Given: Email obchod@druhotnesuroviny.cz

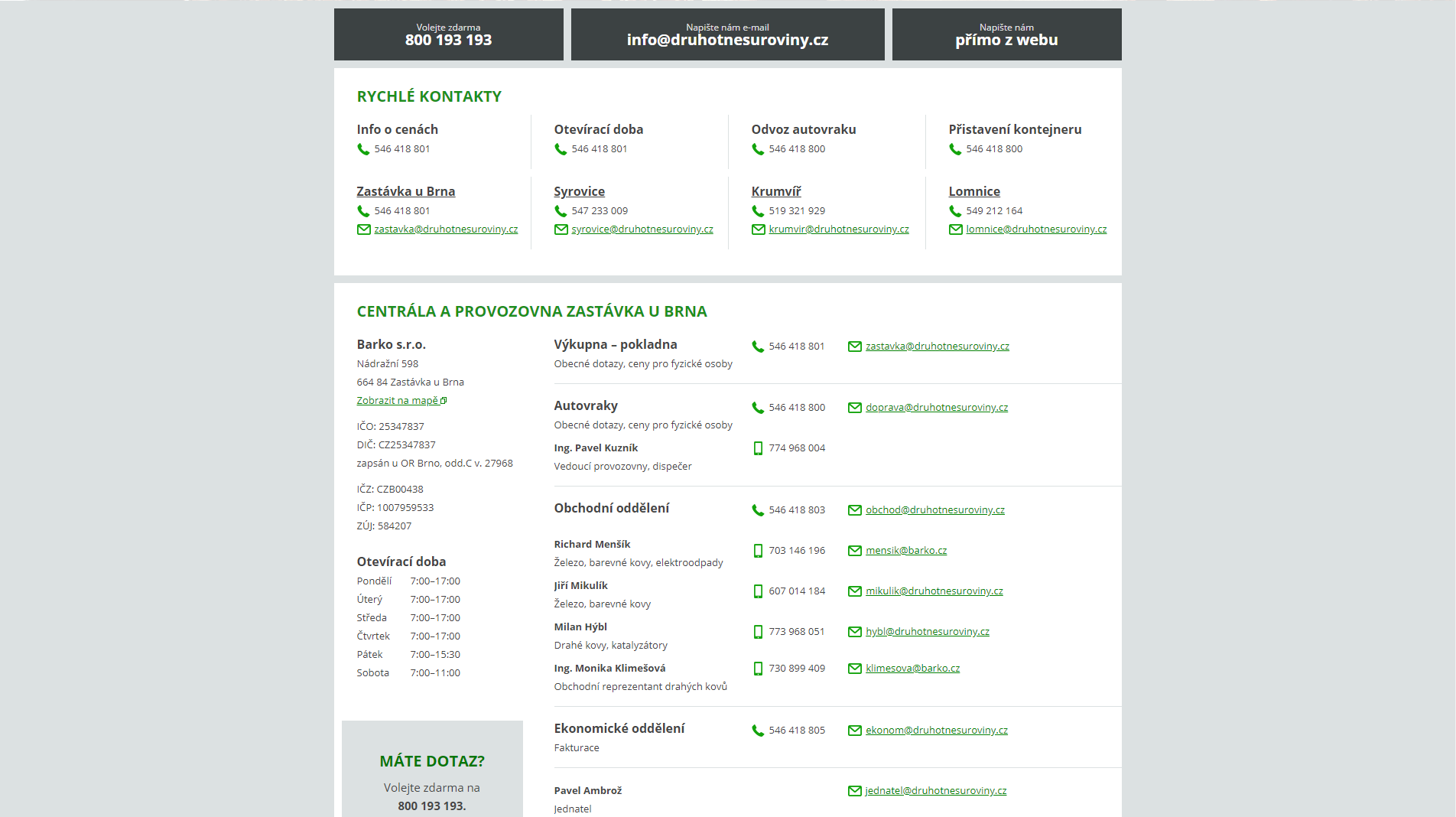Looking at the screenshot, I should click(935, 509).
